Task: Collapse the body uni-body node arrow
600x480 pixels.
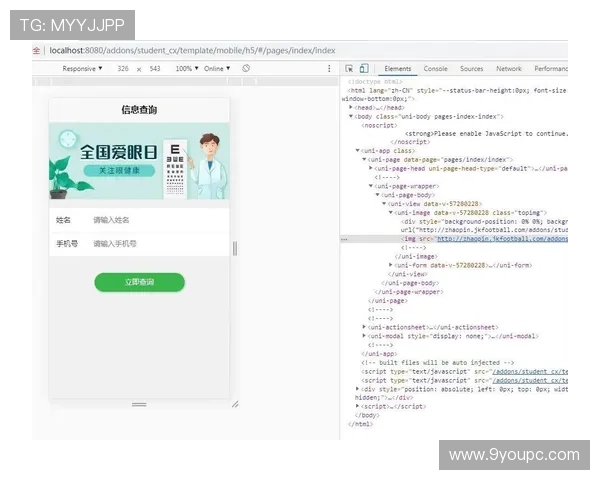Action: tap(351, 116)
